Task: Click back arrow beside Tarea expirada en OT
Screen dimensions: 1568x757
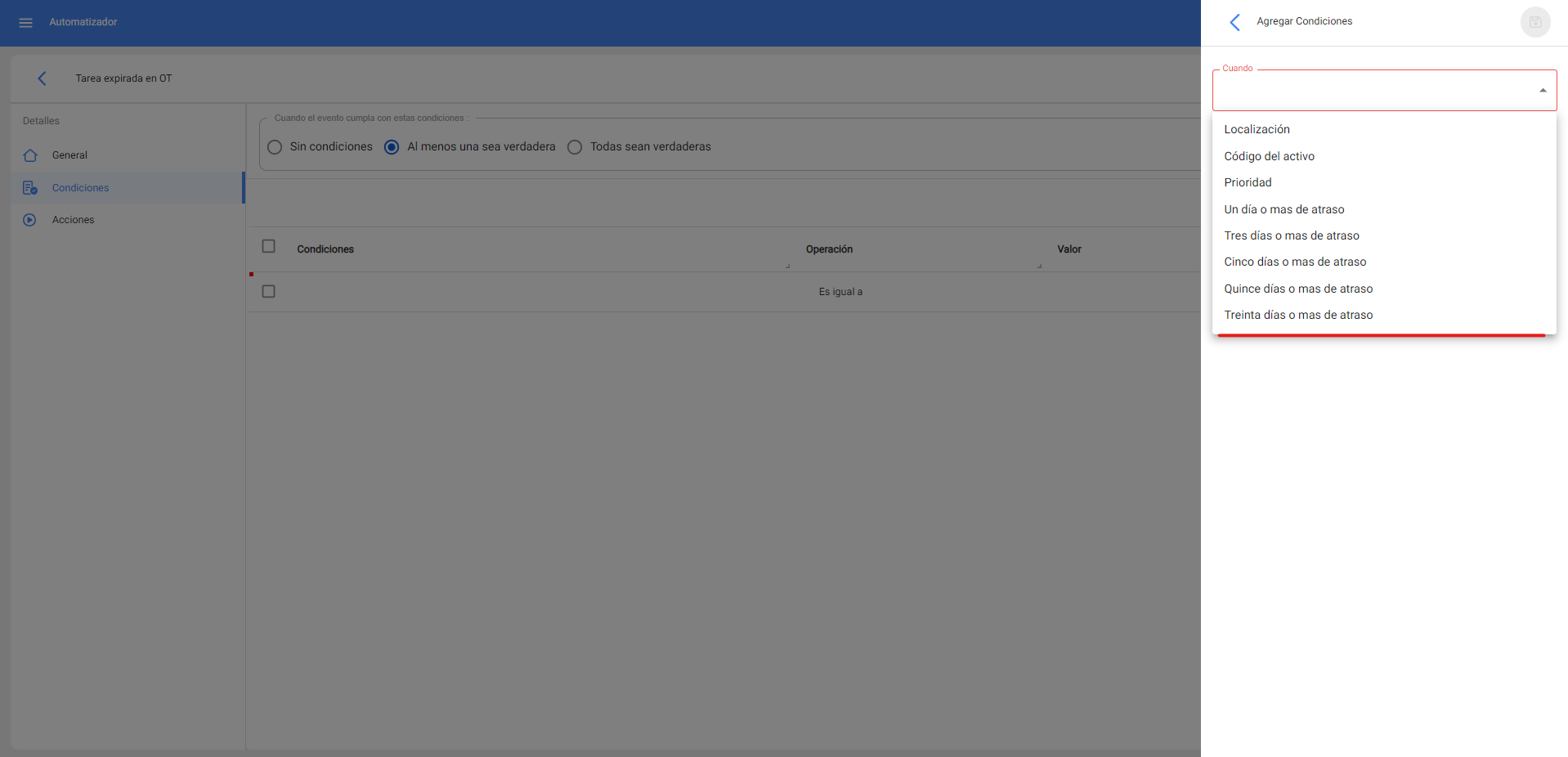Action: tap(42, 78)
